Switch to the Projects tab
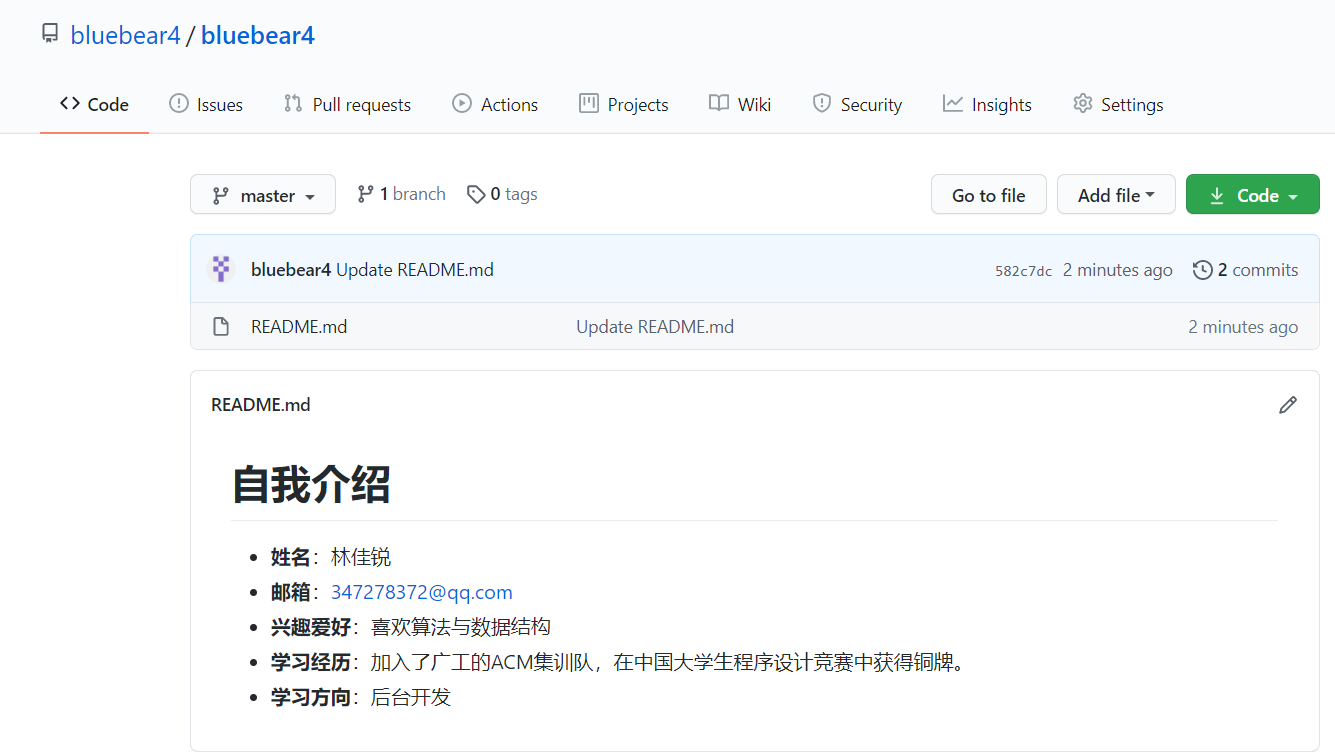Viewport: 1335px width, 753px height. 624,104
